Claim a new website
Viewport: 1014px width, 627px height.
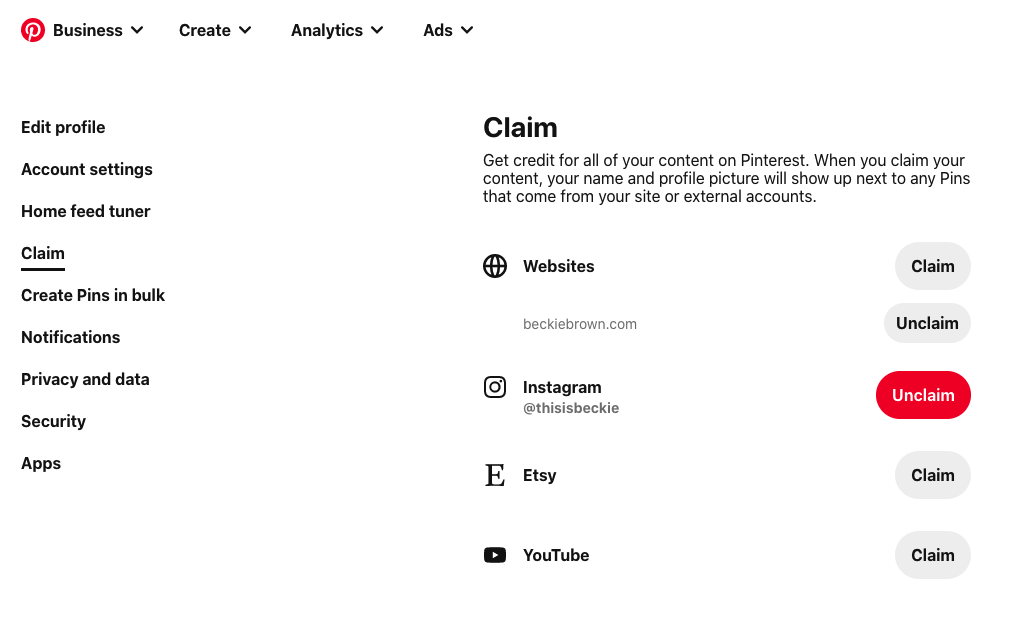933,266
